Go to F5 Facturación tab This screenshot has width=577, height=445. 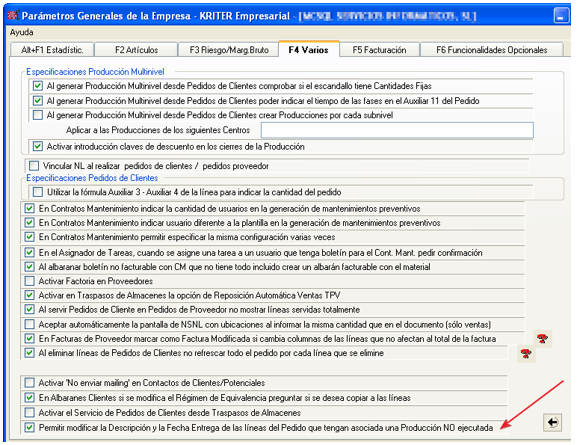point(379,50)
